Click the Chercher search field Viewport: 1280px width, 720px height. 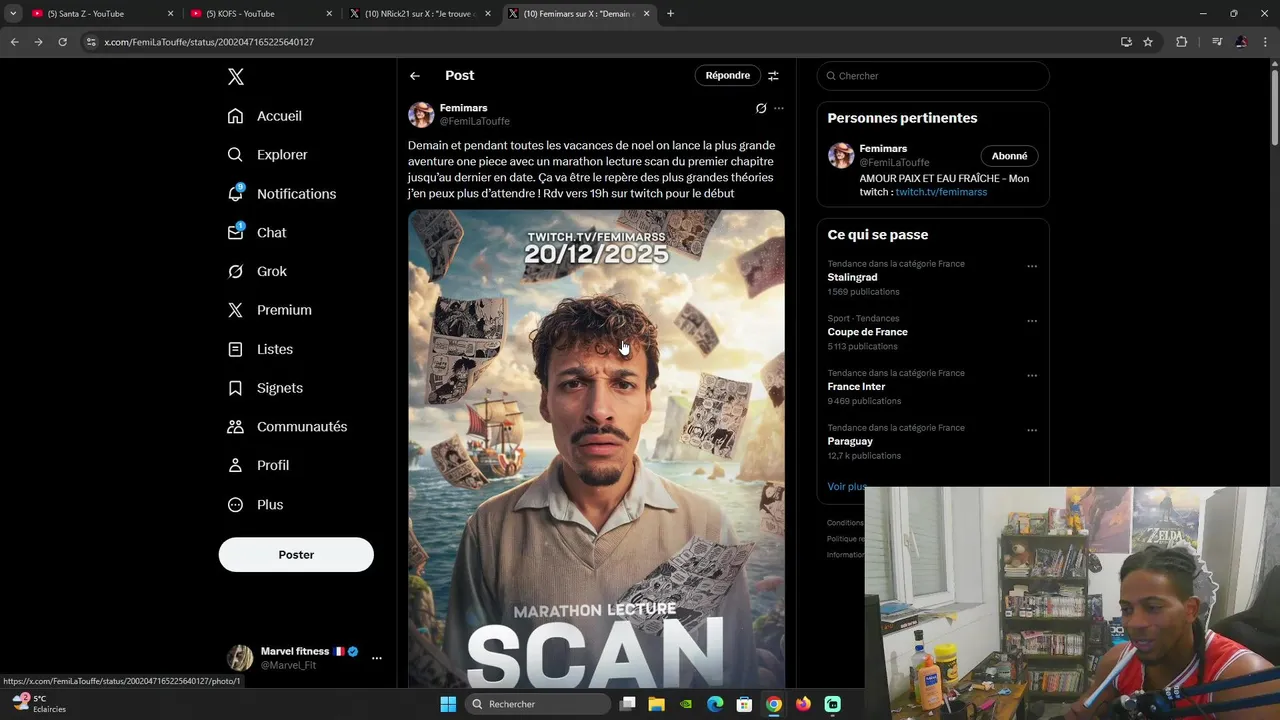click(x=933, y=76)
